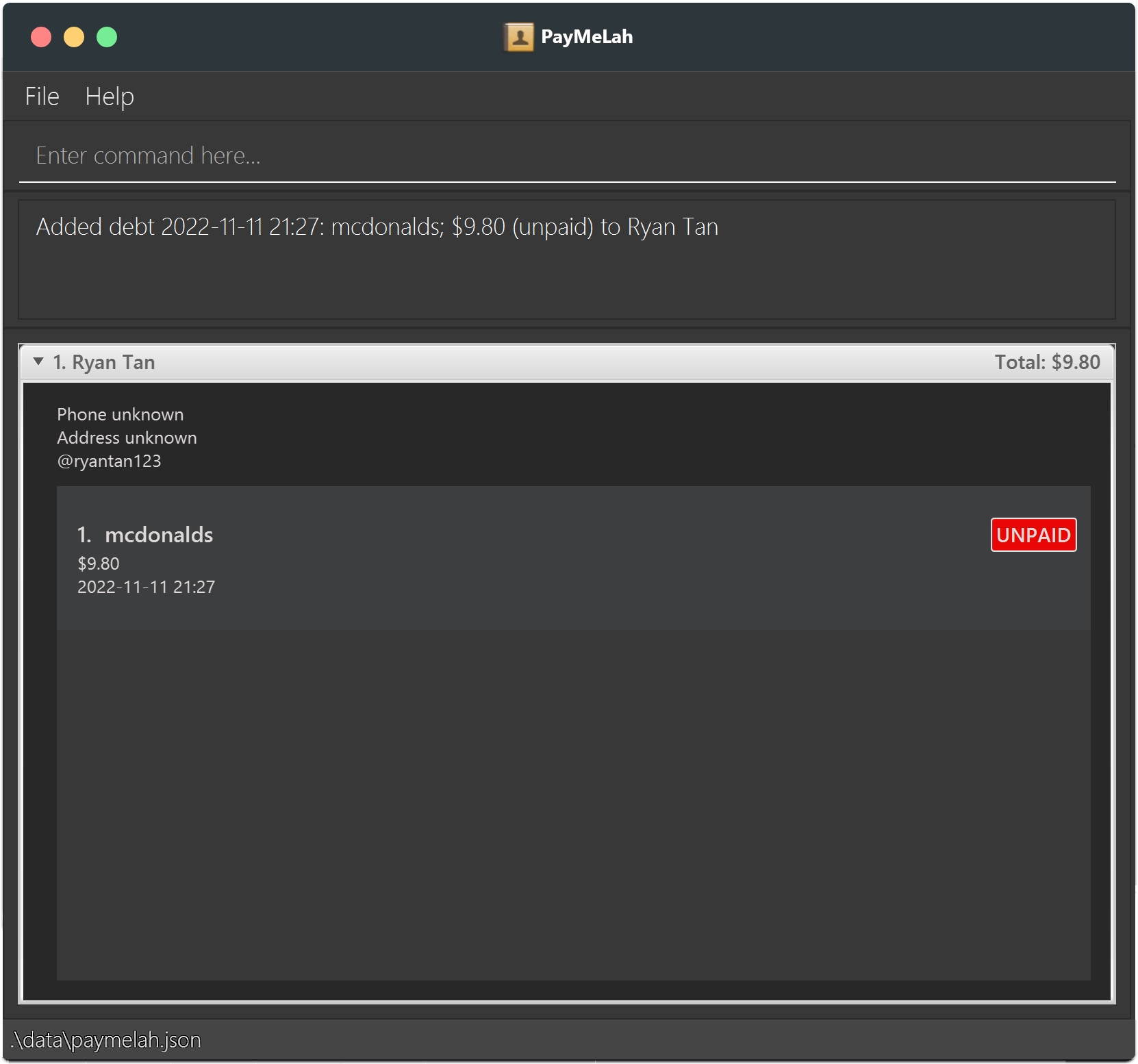Collapse the Ryan Tan entry arrow

[x=38, y=362]
